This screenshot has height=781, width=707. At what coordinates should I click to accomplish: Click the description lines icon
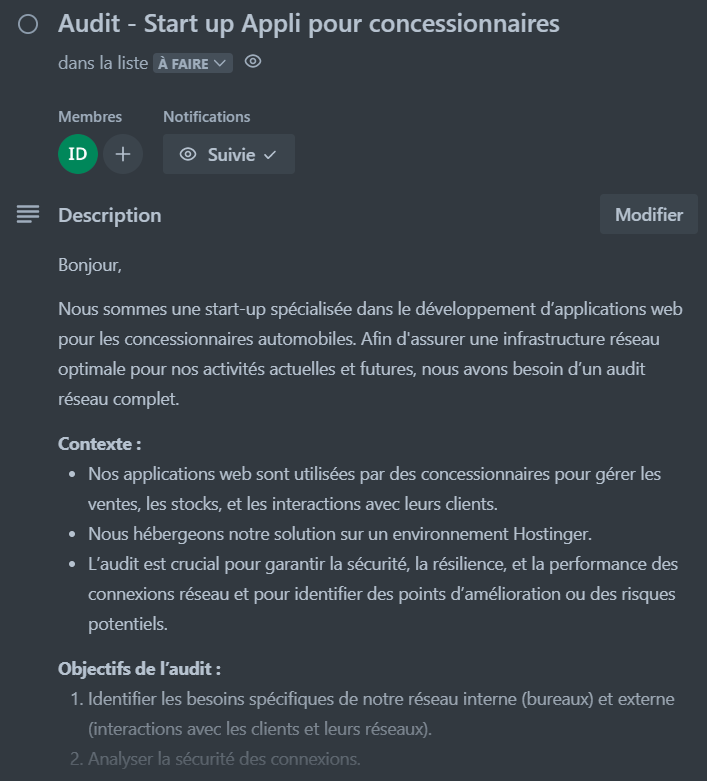click(28, 214)
